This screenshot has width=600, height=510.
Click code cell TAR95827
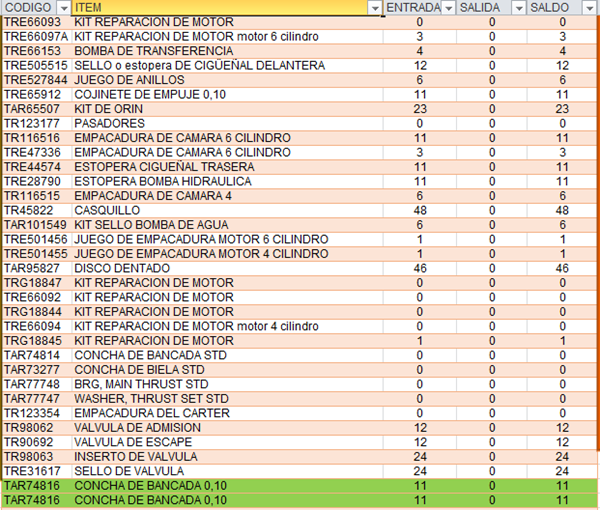click(37, 269)
